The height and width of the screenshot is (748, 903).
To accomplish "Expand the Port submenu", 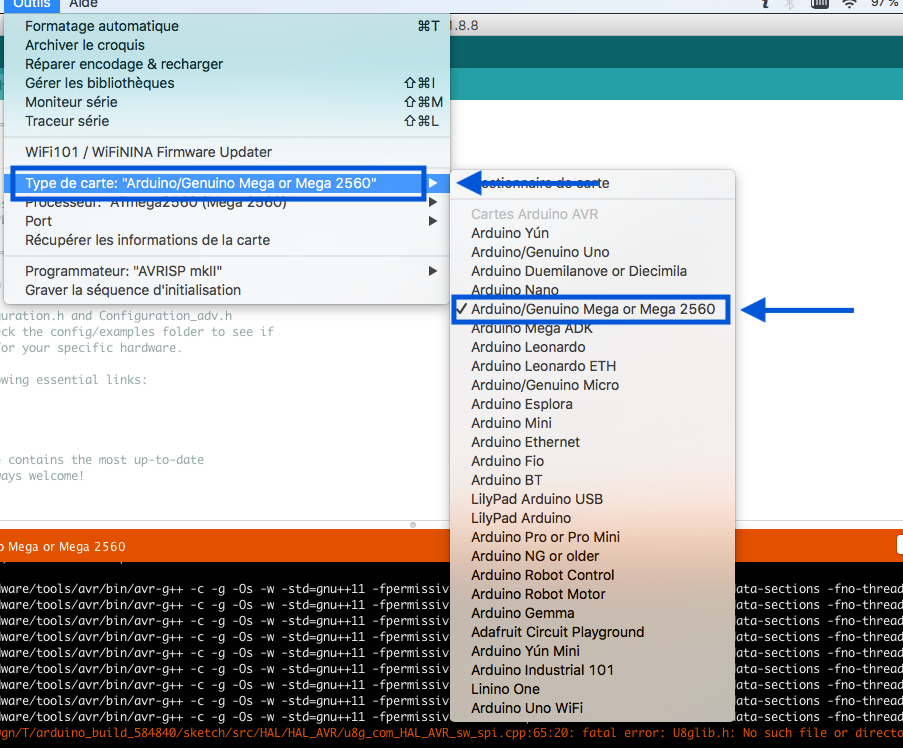I will tap(227, 221).
